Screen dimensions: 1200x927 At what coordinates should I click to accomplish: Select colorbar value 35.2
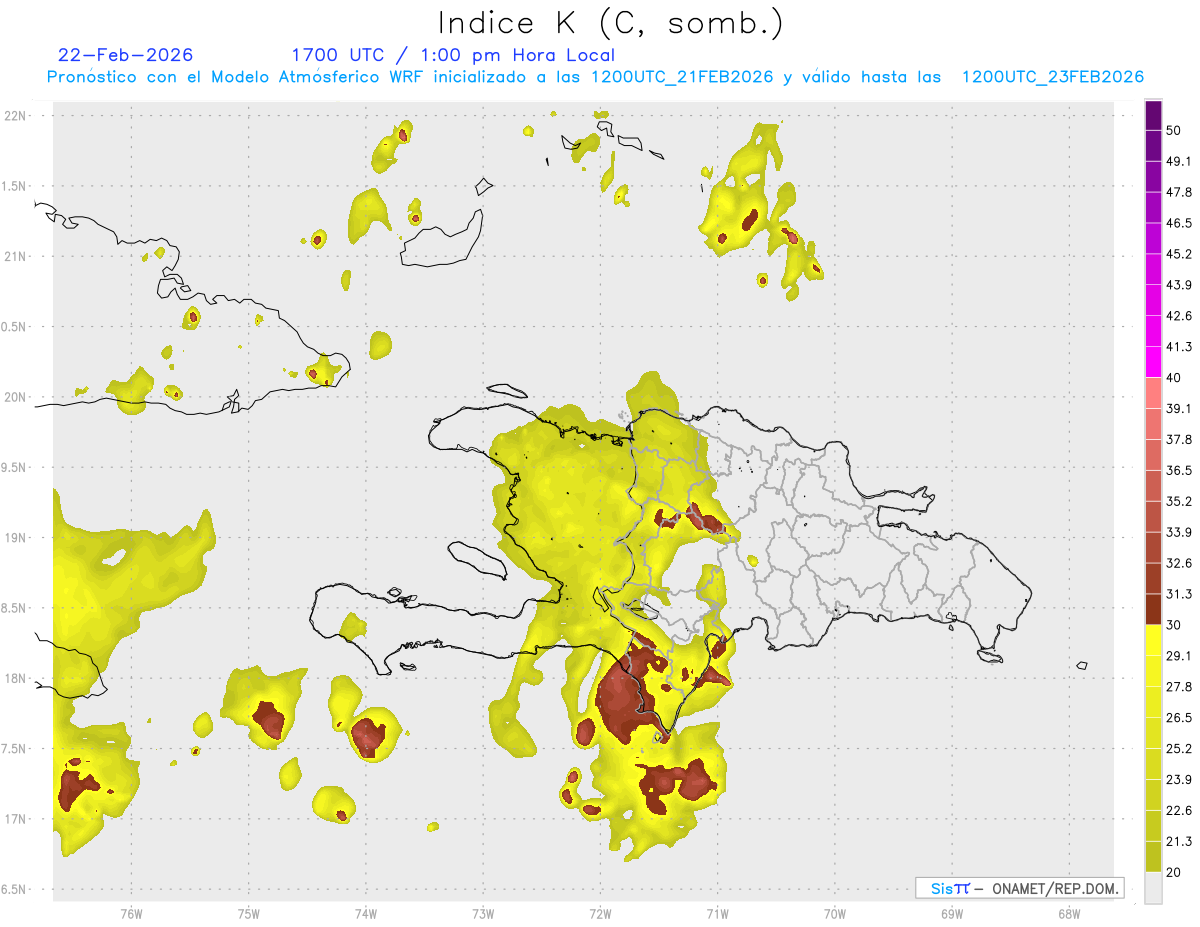[1179, 501]
